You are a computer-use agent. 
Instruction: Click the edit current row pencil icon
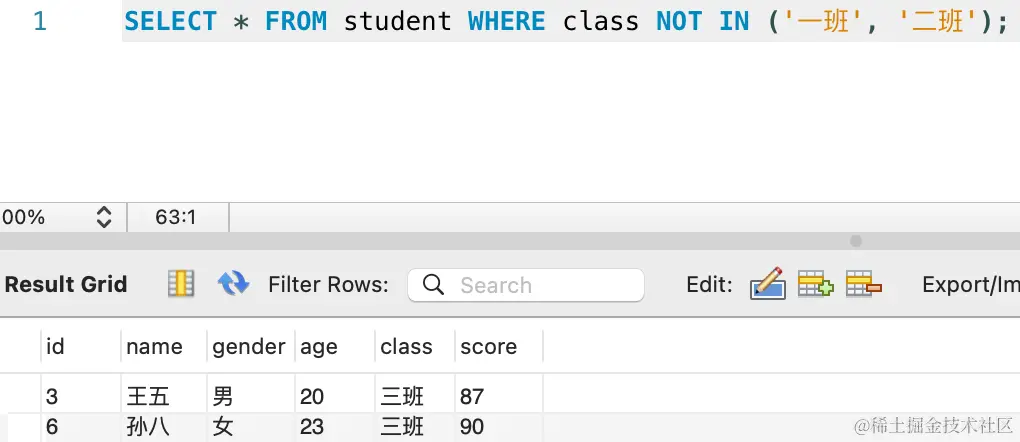pyautogui.click(x=768, y=284)
